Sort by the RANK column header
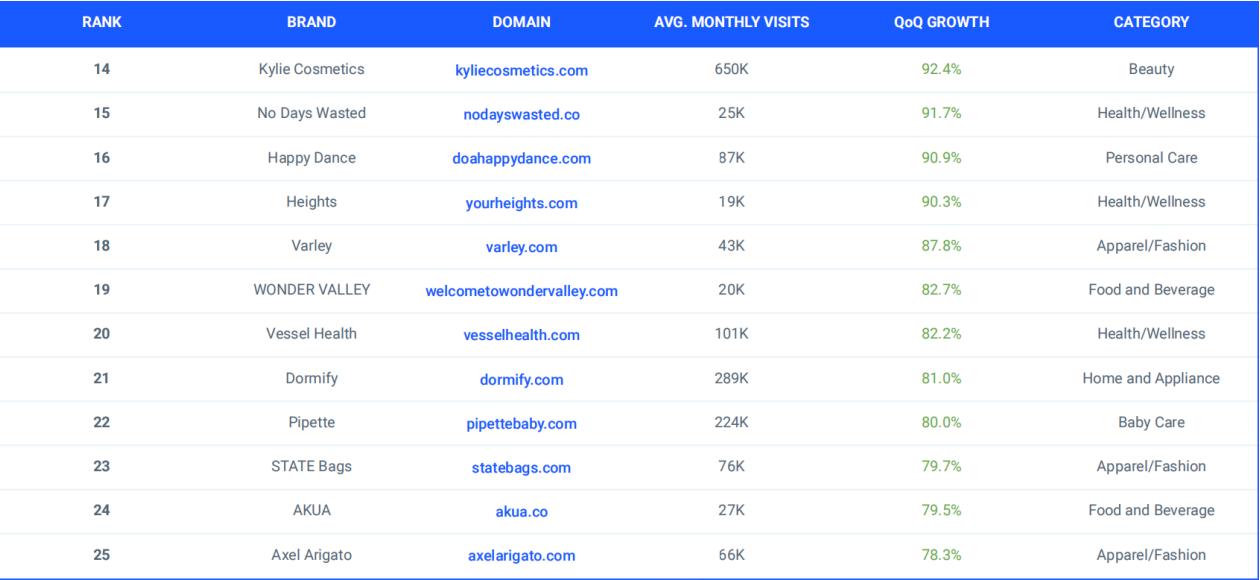Viewport: 1260px width, 580px height. [x=101, y=23]
